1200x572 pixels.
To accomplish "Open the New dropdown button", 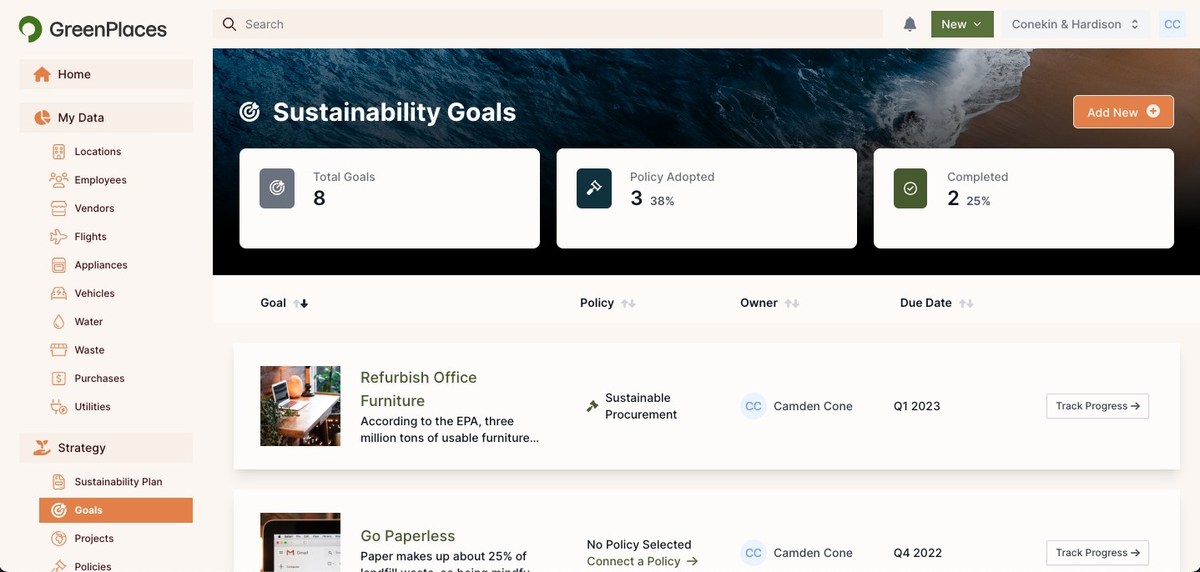I will point(962,24).
